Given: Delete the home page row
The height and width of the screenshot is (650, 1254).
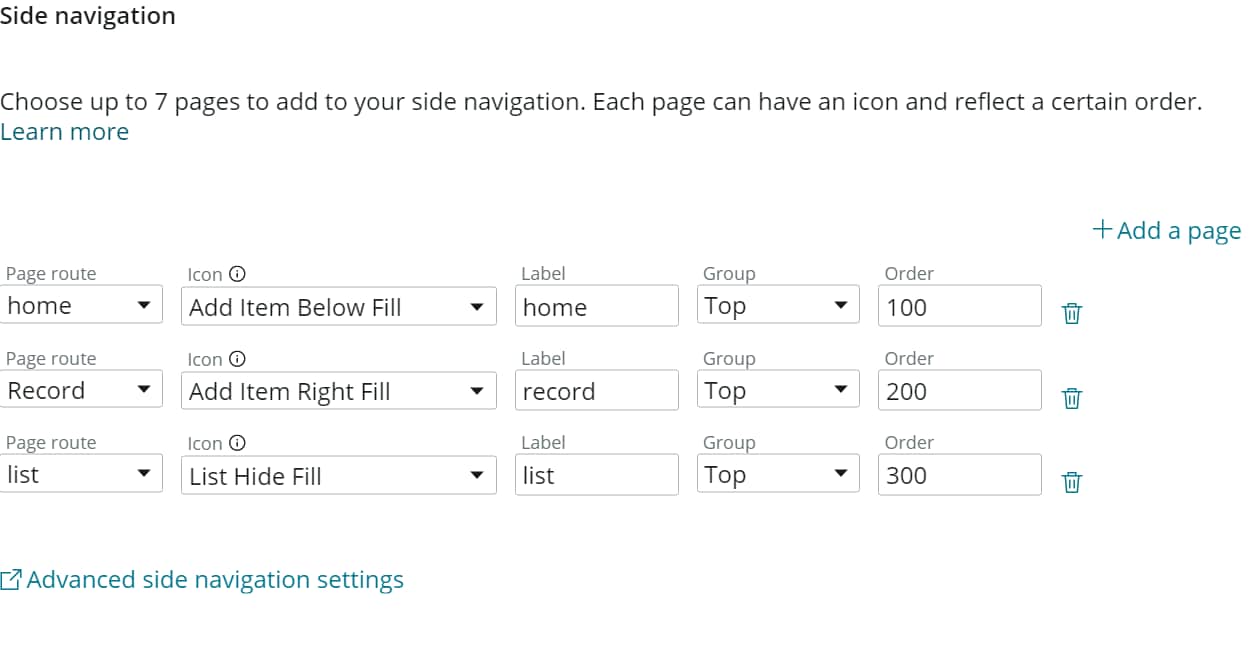Looking at the screenshot, I should pyautogui.click(x=1071, y=313).
